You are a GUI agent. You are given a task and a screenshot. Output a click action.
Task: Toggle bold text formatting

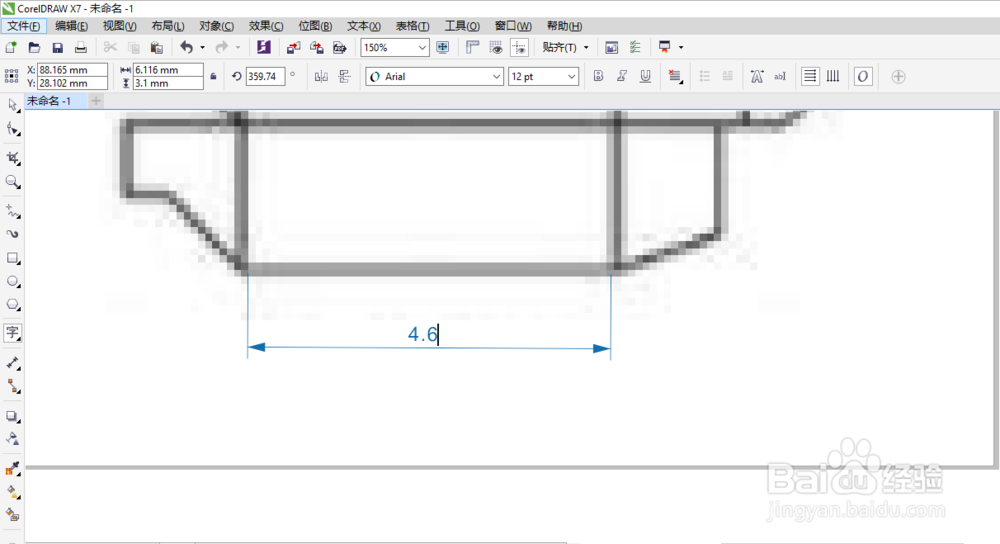tap(598, 77)
